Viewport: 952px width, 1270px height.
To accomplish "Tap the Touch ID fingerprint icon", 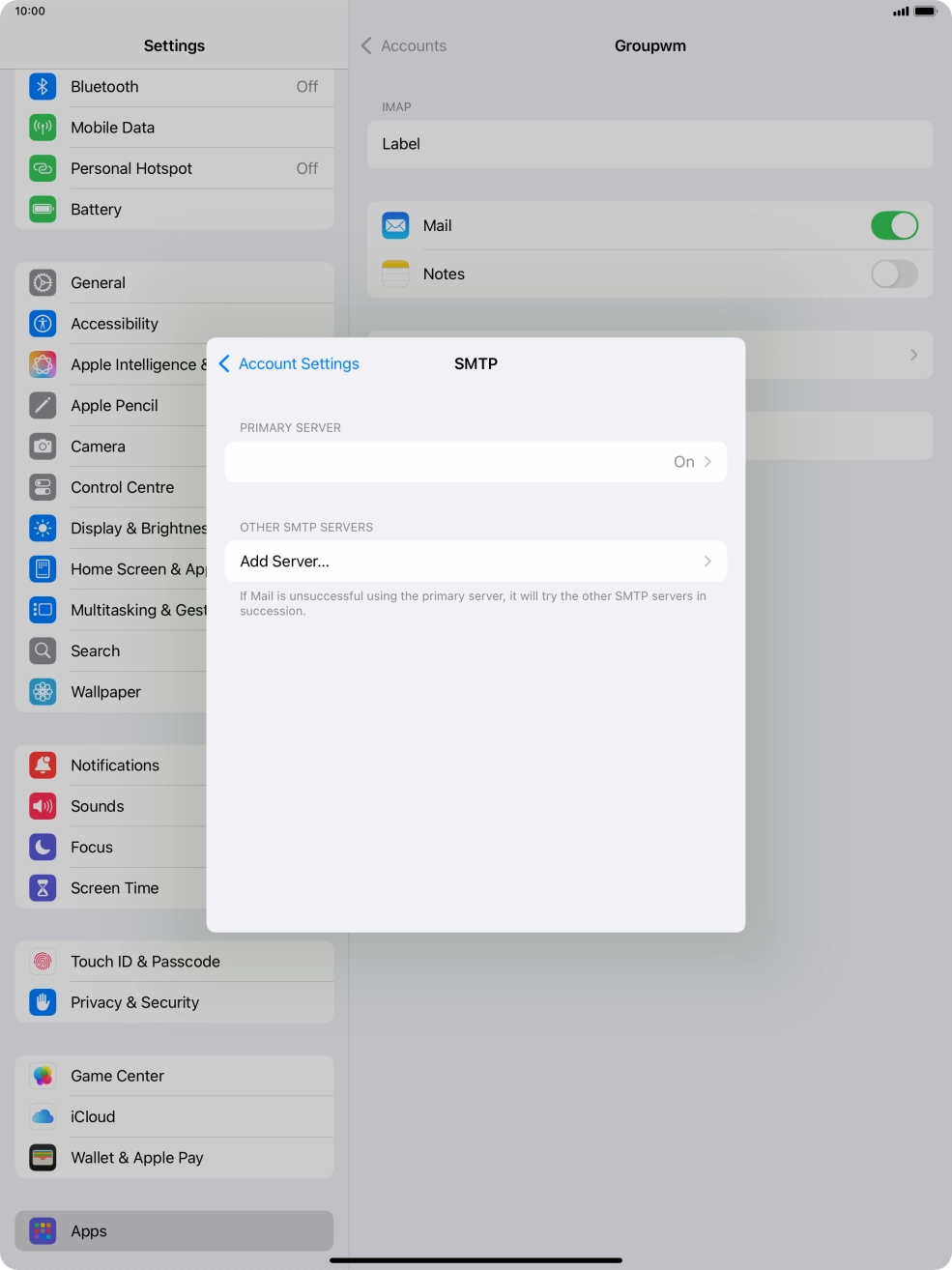I will click(x=43, y=962).
